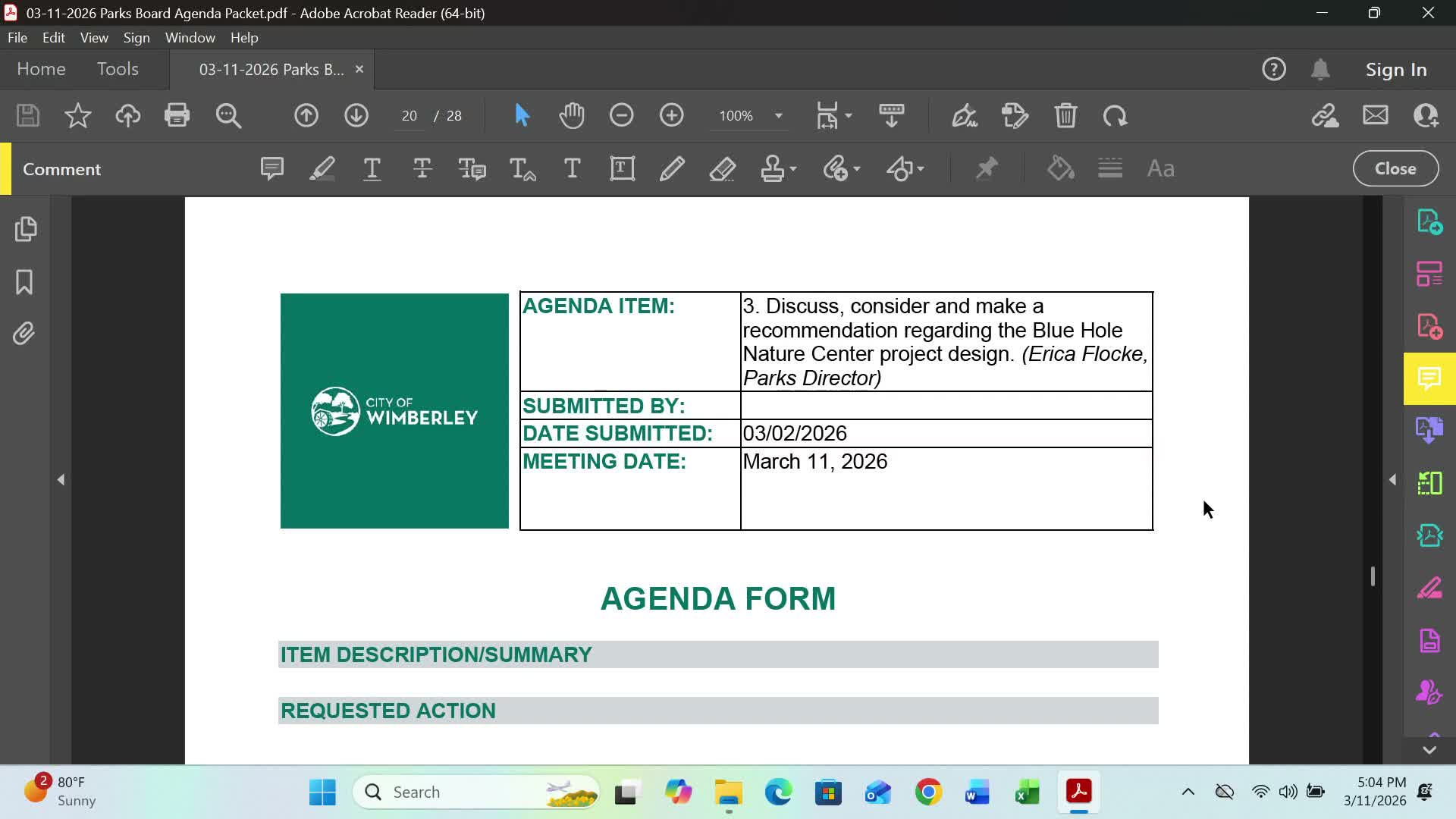Viewport: 1456px width, 819px height.
Task: Toggle the Hand pan tool
Action: coord(571,115)
